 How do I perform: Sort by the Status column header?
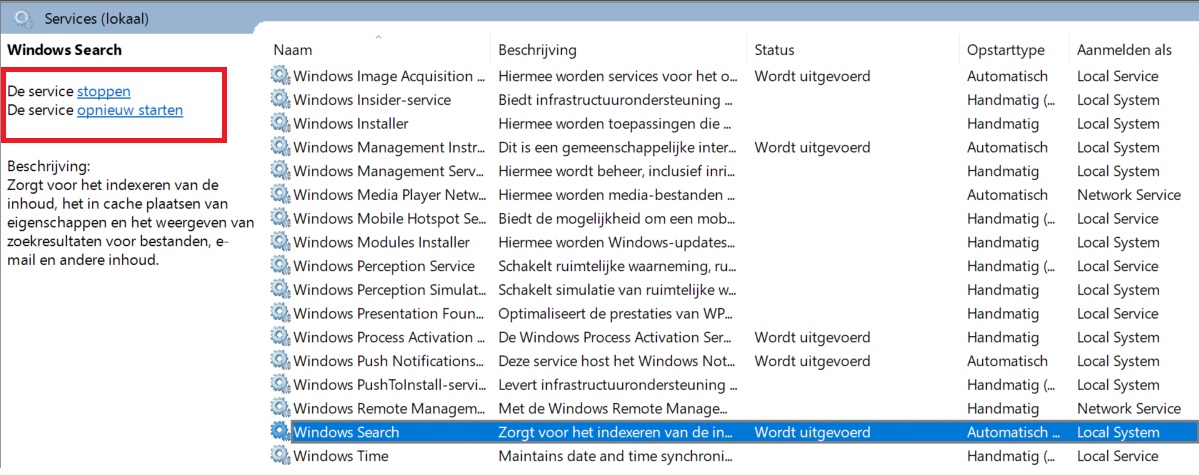pyautogui.click(x=774, y=50)
